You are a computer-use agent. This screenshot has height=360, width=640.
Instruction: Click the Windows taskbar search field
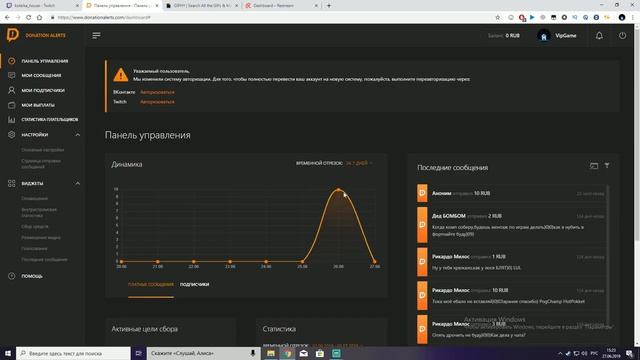pyautogui.click(x=73, y=353)
